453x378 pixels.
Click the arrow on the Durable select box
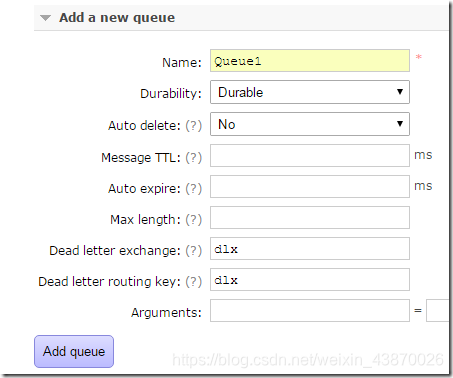[x=400, y=92]
